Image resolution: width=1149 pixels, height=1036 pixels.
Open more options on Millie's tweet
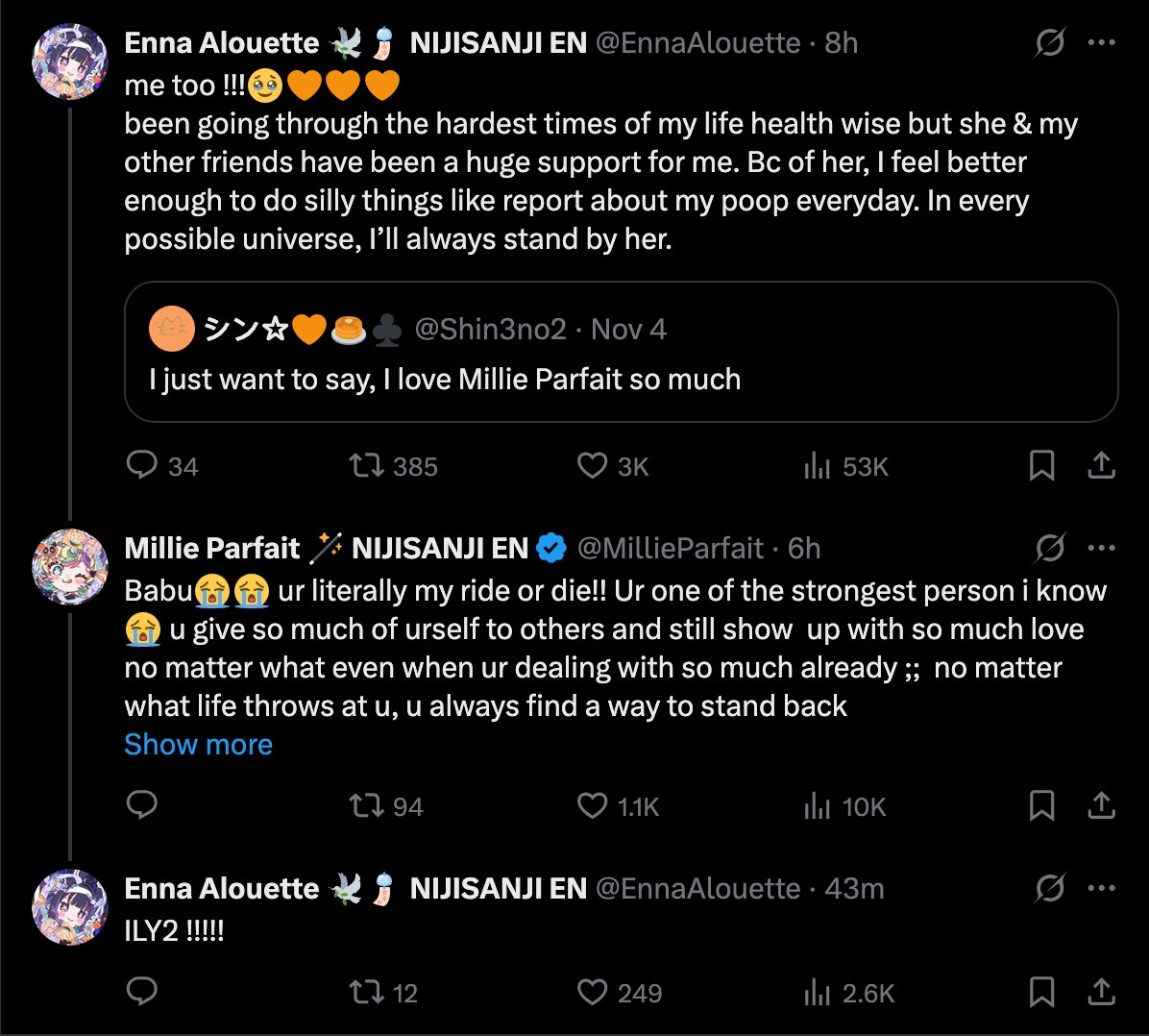pyautogui.click(x=1101, y=549)
